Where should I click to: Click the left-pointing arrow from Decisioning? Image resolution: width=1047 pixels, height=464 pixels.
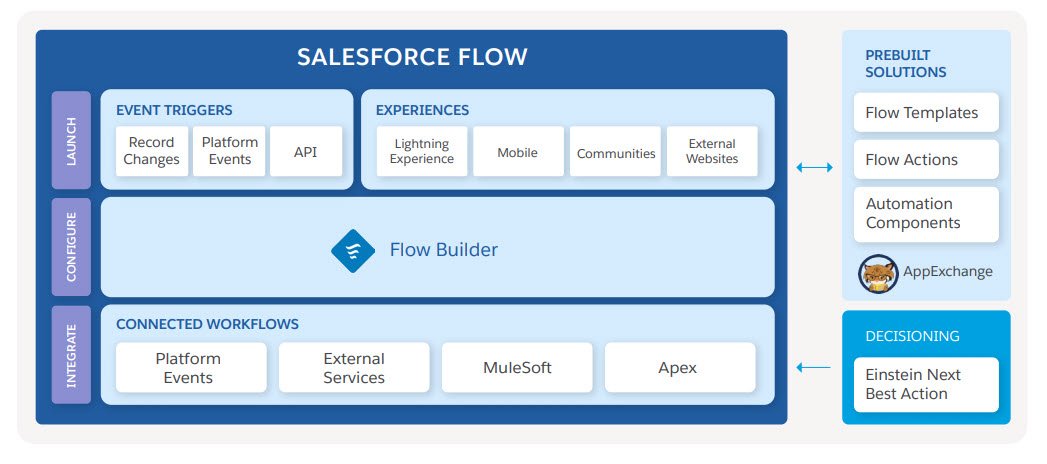813,367
